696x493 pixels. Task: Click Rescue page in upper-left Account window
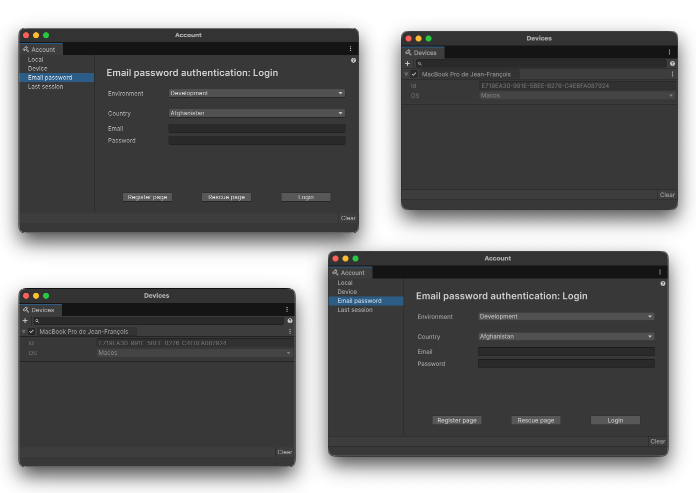point(226,197)
